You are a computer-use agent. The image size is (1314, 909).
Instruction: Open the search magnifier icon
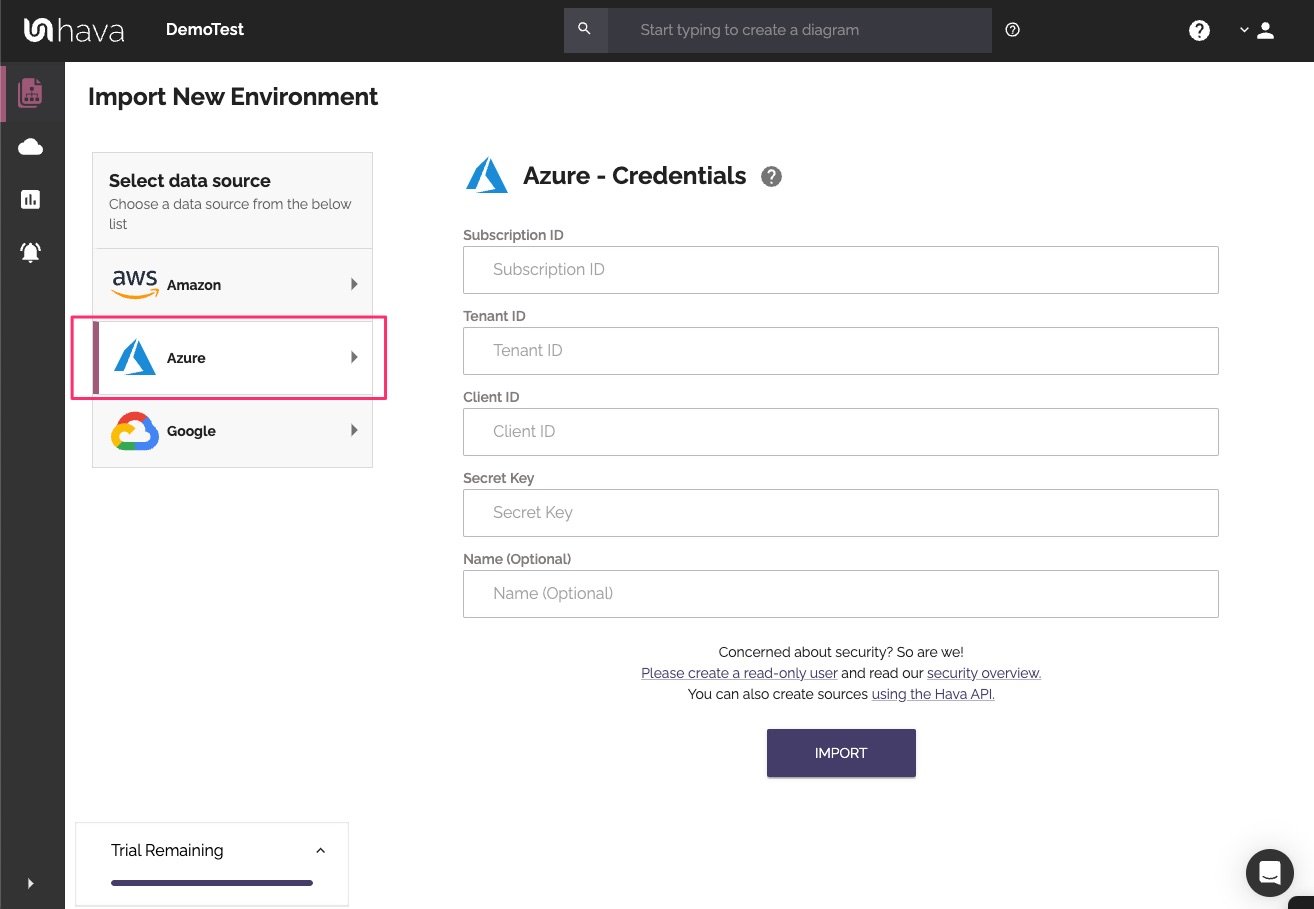[586, 30]
